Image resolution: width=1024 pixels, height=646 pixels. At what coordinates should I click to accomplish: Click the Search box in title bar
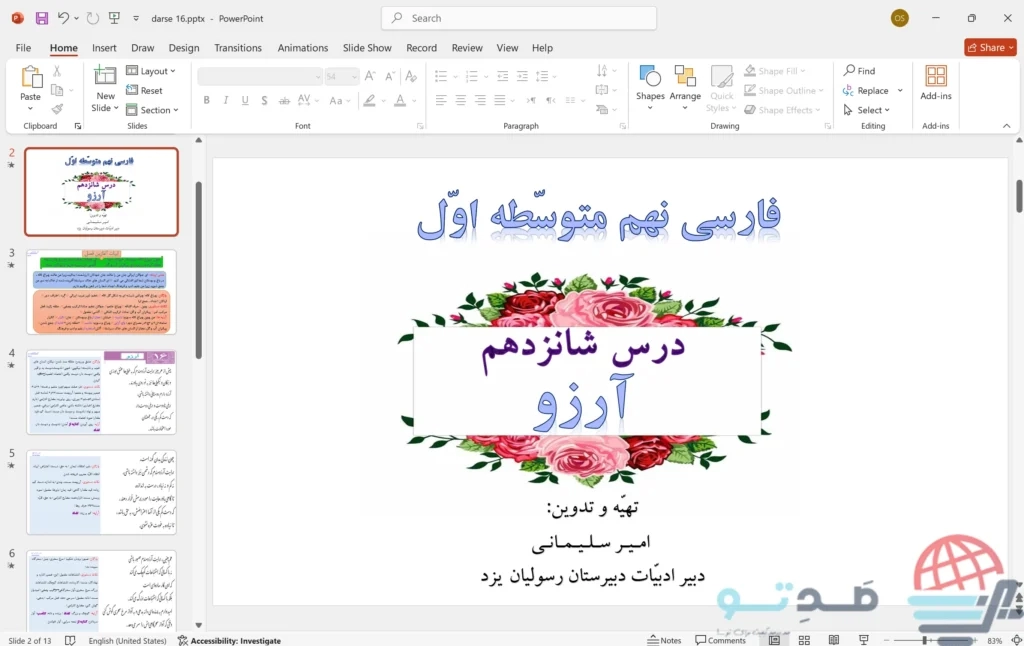[x=519, y=18]
